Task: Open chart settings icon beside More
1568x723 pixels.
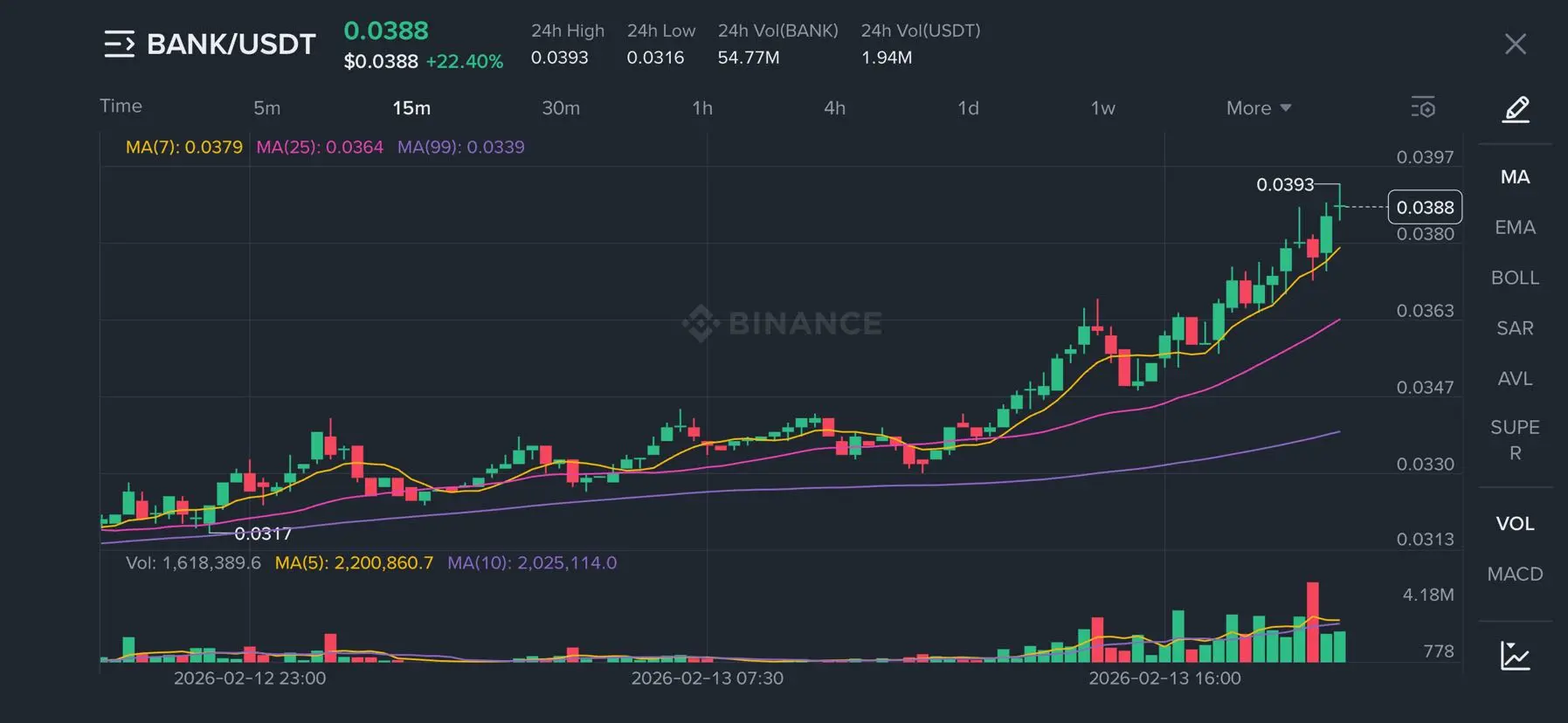Action: [1423, 108]
